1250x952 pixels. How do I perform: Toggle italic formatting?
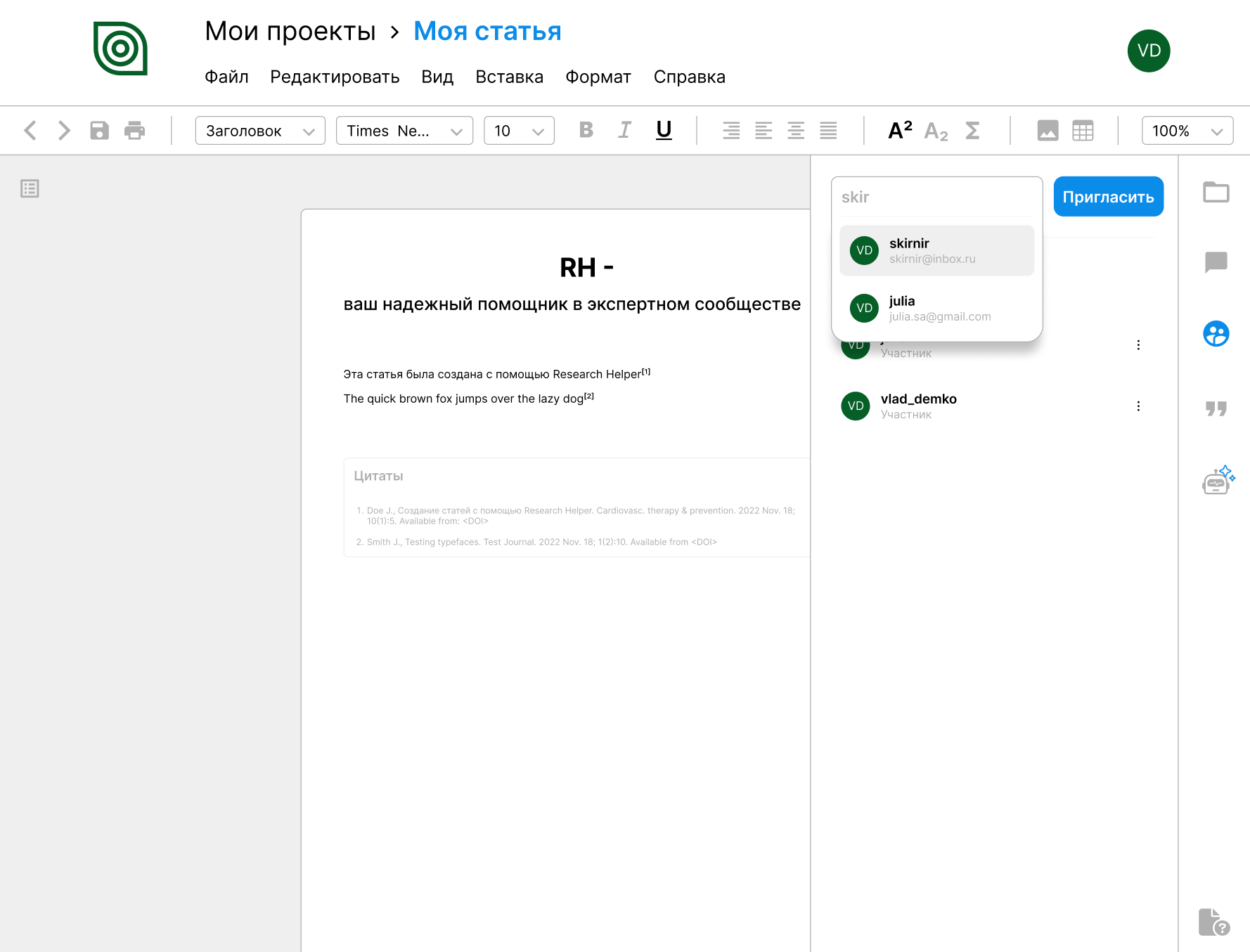pyautogui.click(x=624, y=130)
